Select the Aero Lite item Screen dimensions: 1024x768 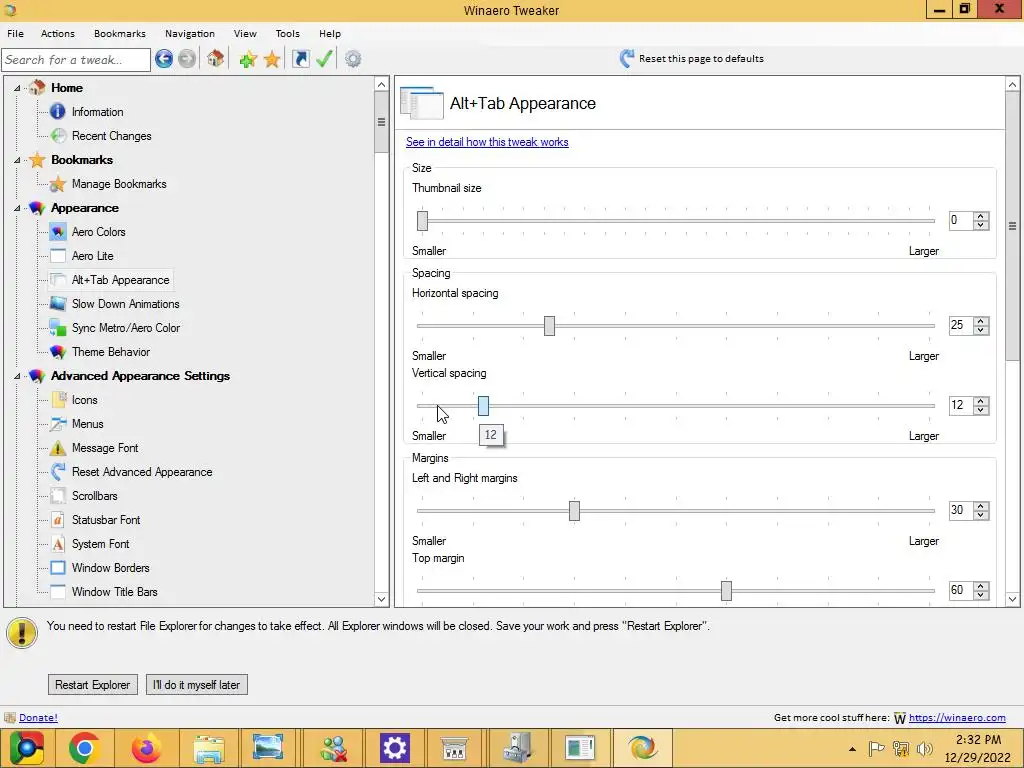93,256
